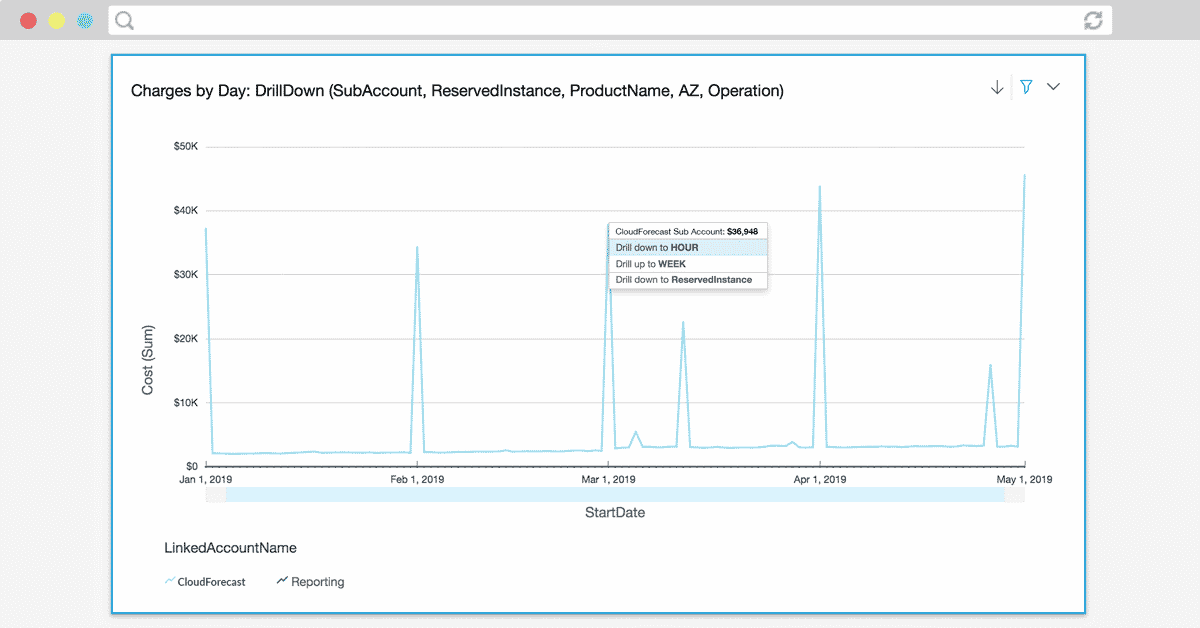The height and width of the screenshot is (628, 1200).
Task: Click the $40K y-axis label
Action: coord(186,211)
